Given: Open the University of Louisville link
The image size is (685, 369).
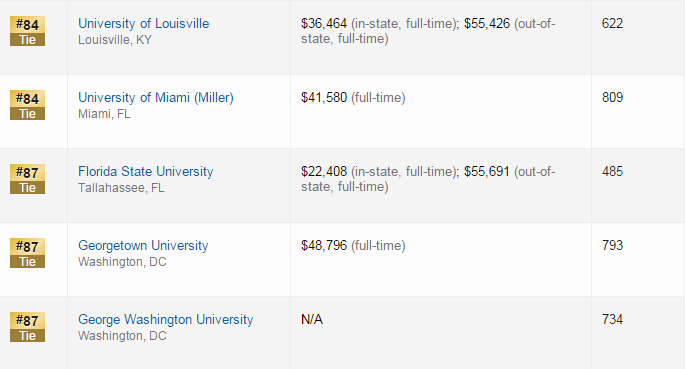Looking at the screenshot, I should click(x=143, y=24).
